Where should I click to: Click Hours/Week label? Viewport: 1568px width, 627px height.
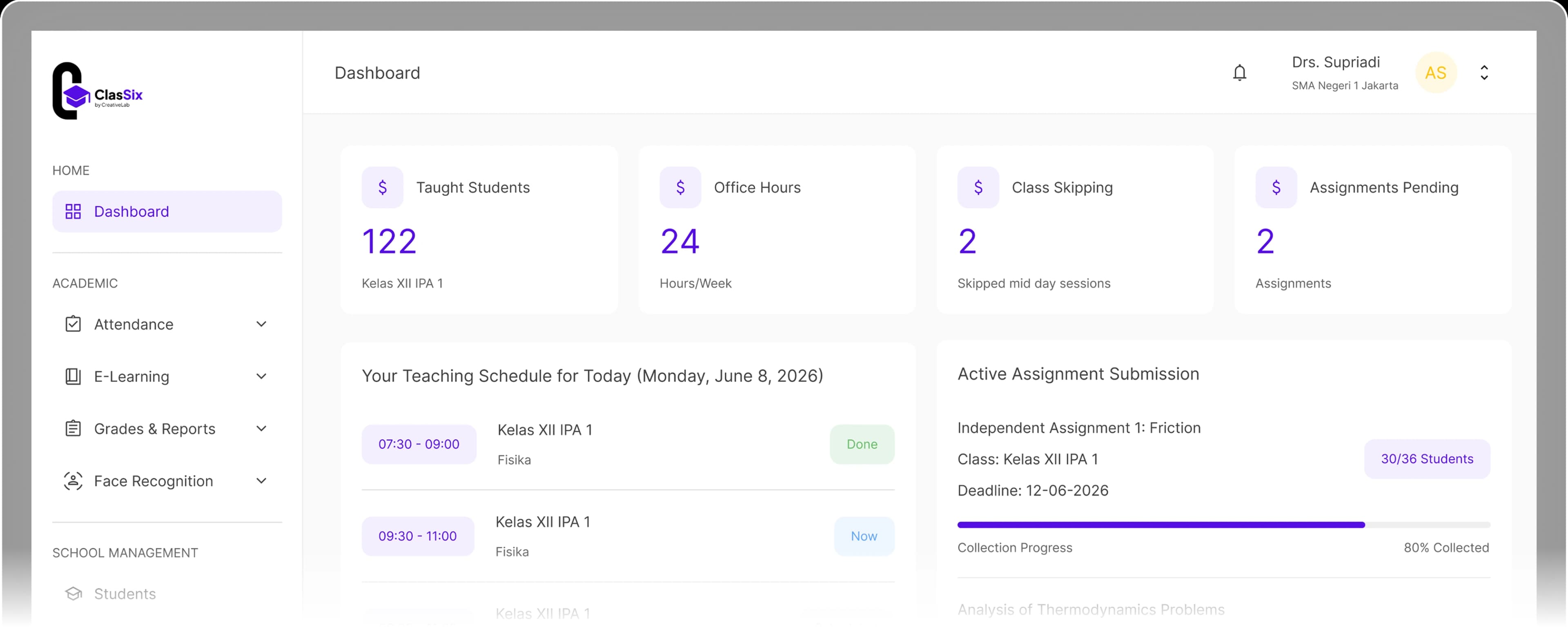(695, 284)
